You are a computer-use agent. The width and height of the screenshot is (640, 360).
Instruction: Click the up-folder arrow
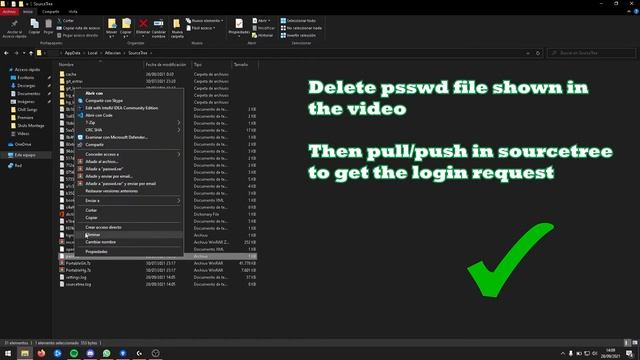coord(31,53)
